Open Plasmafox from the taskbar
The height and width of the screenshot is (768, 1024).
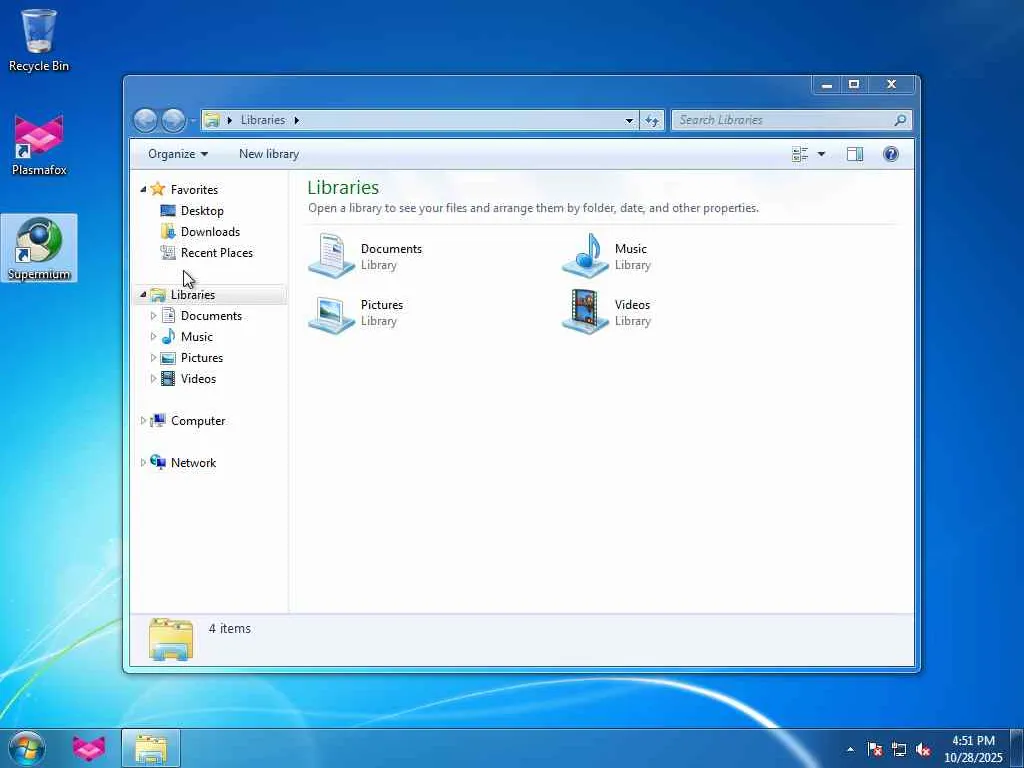(x=89, y=748)
